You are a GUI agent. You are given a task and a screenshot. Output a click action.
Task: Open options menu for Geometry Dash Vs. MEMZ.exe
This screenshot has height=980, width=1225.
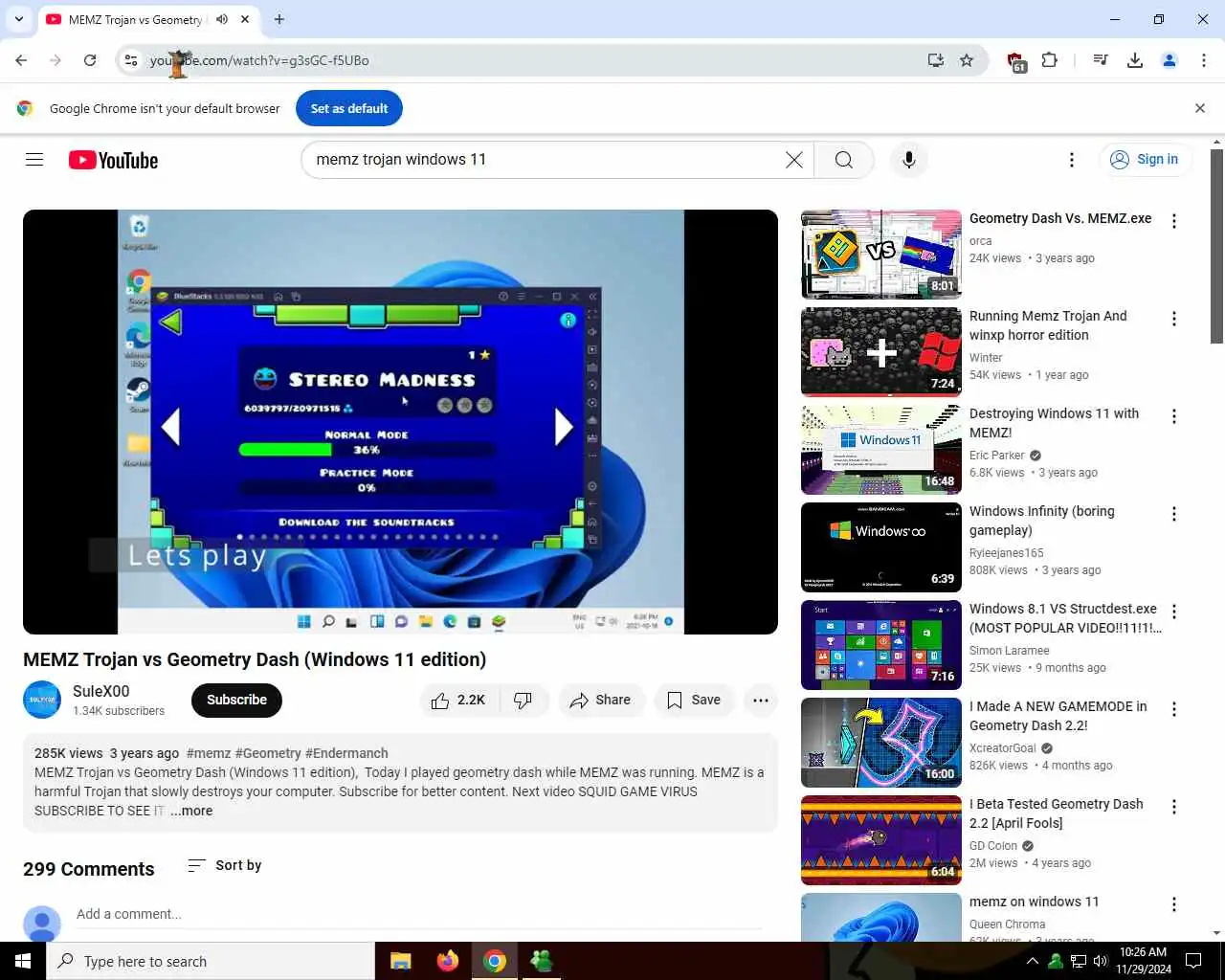(1174, 221)
